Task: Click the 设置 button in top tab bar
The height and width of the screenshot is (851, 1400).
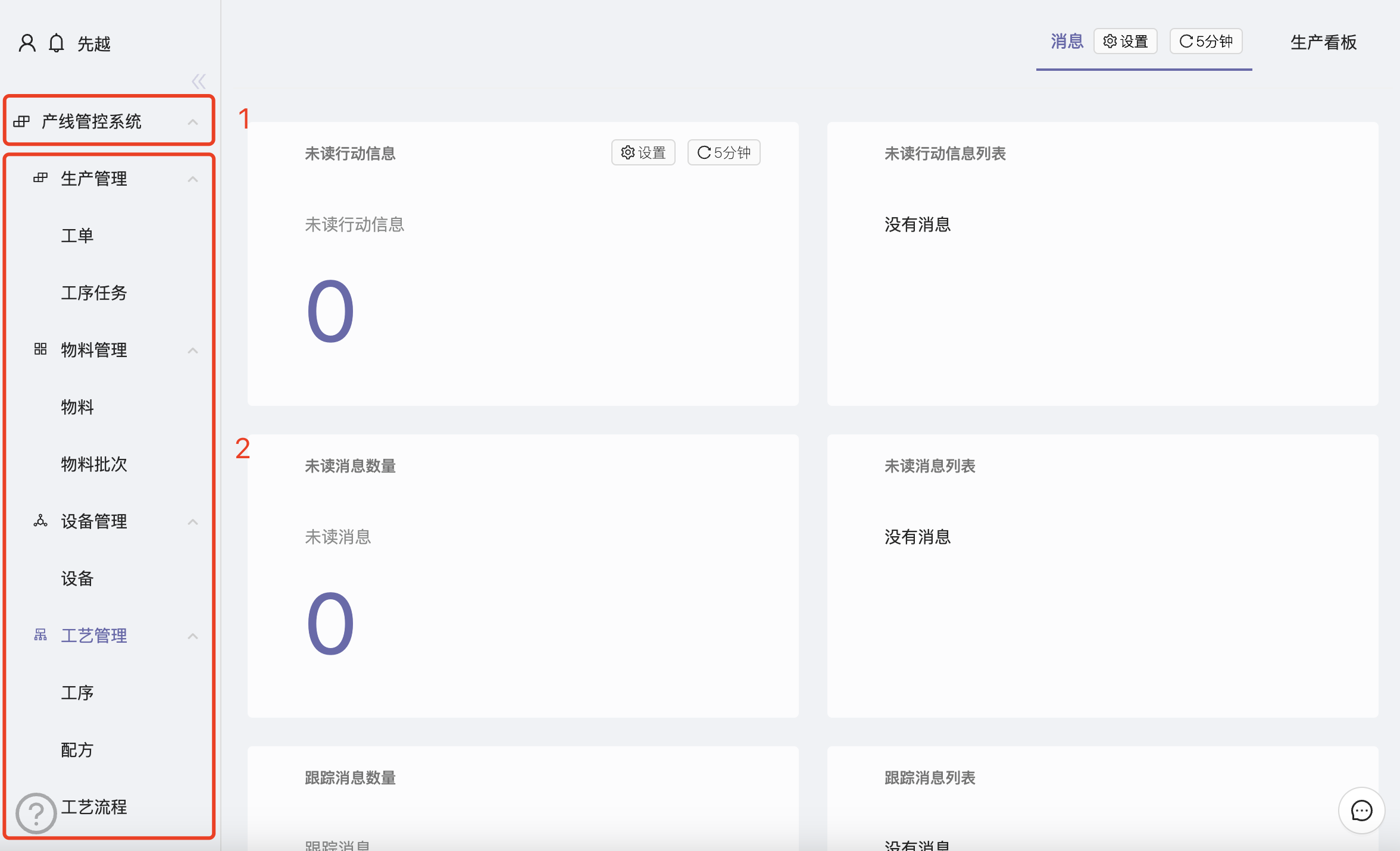Action: 1125,42
